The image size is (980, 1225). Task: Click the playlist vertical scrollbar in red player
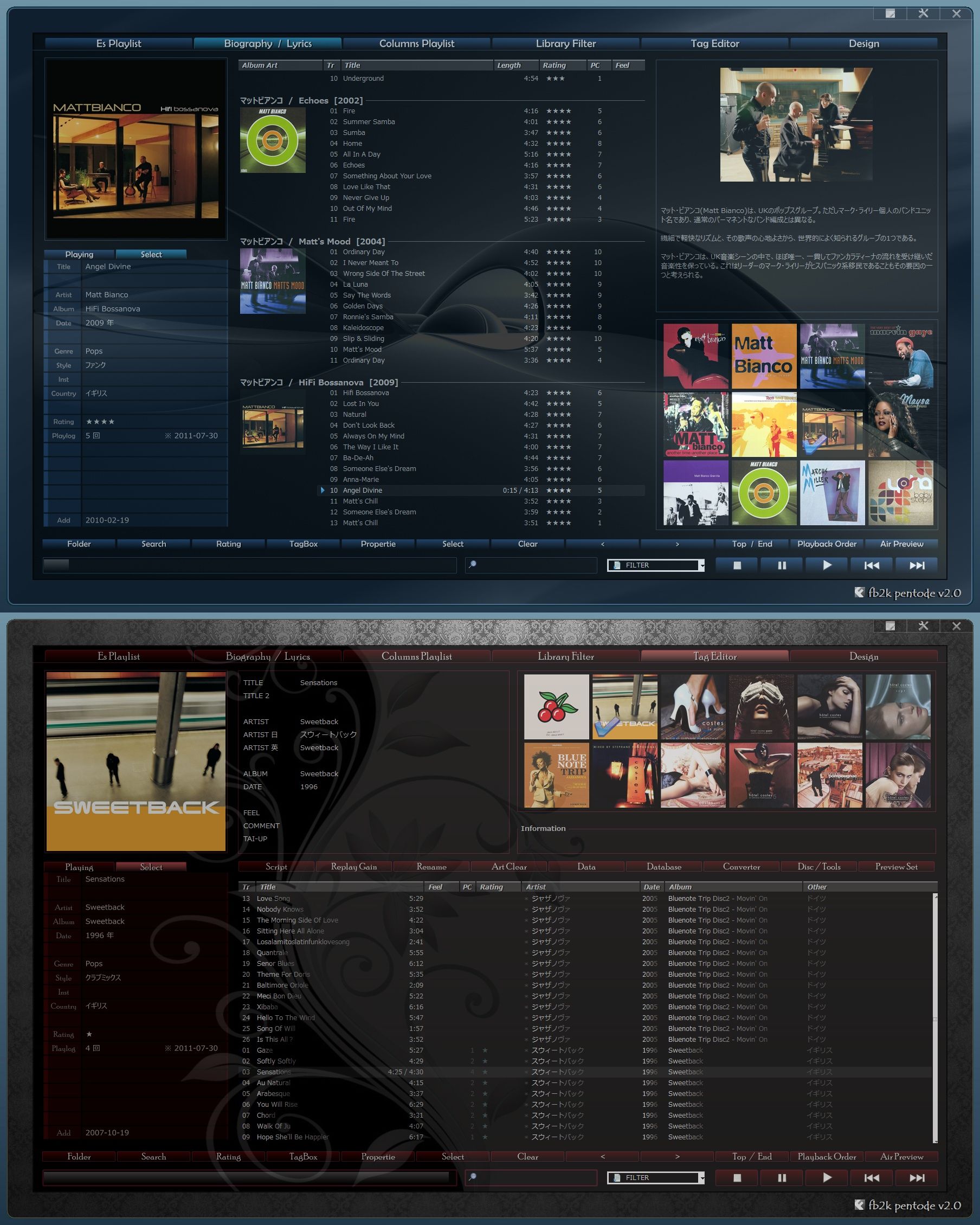[x=935, y=1018]
